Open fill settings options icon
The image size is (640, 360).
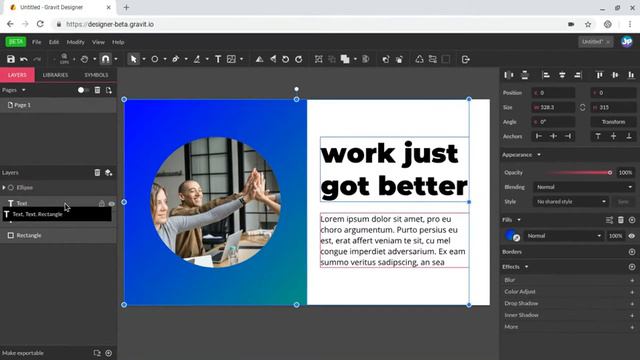[x=609, y=220]
